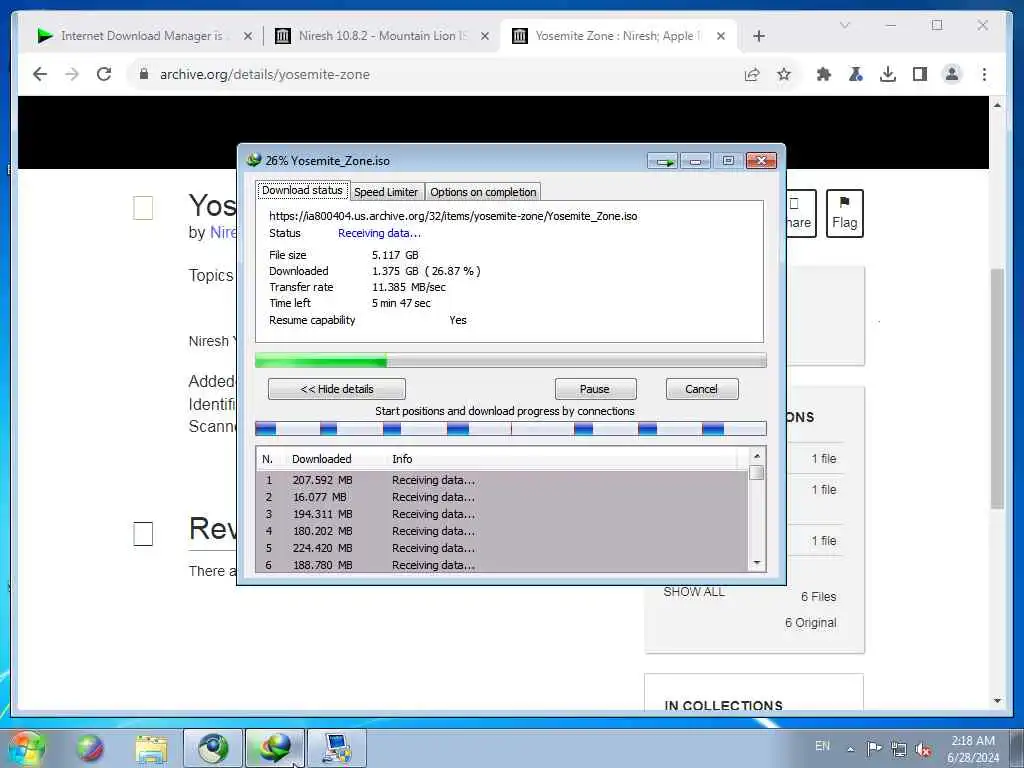Screen dimensions: 1024x768
Task: Select the Download status tab
Action: coord(302,190)
